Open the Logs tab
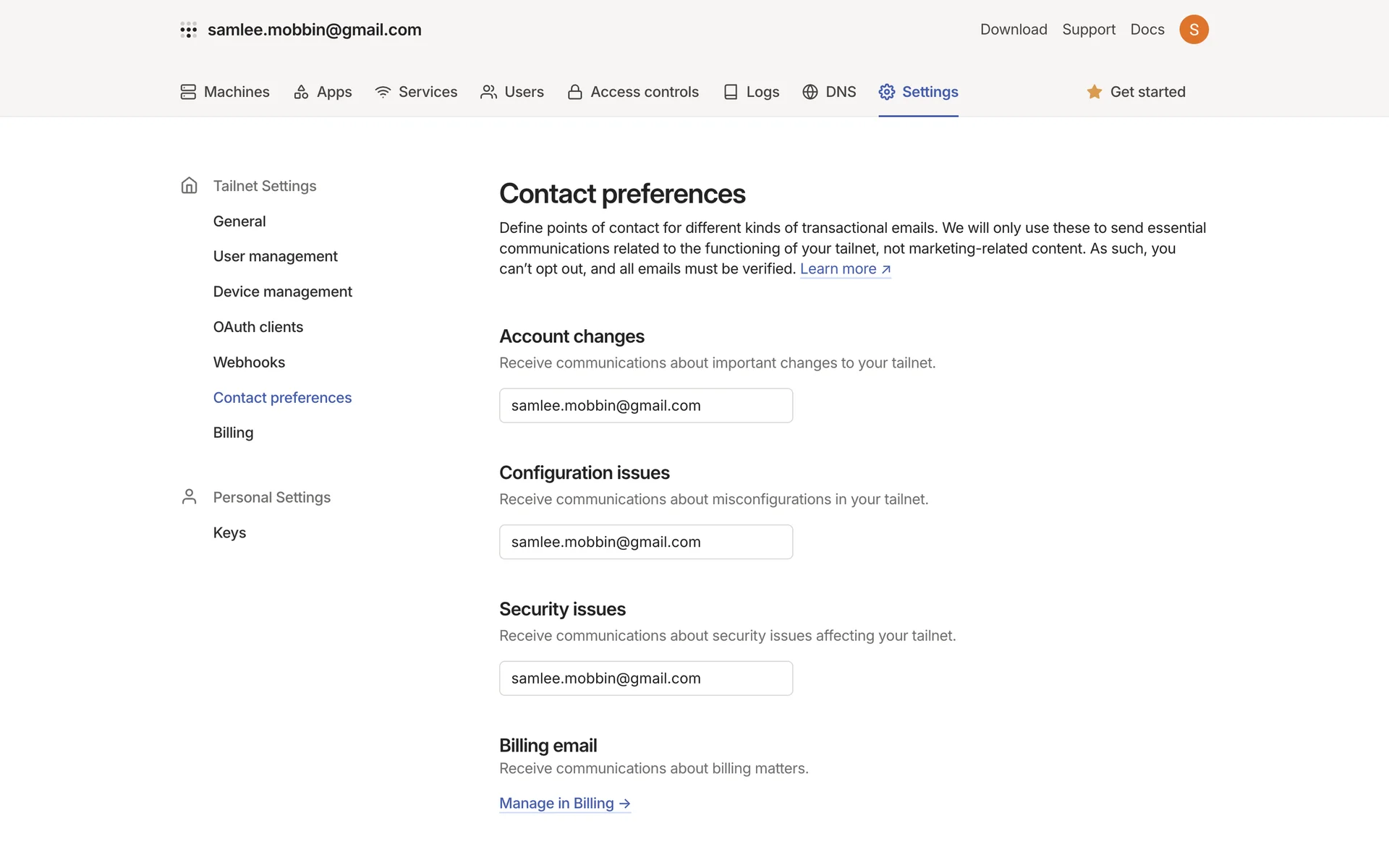The height and width of the screenshot is (868, 1389). point(762,92)
